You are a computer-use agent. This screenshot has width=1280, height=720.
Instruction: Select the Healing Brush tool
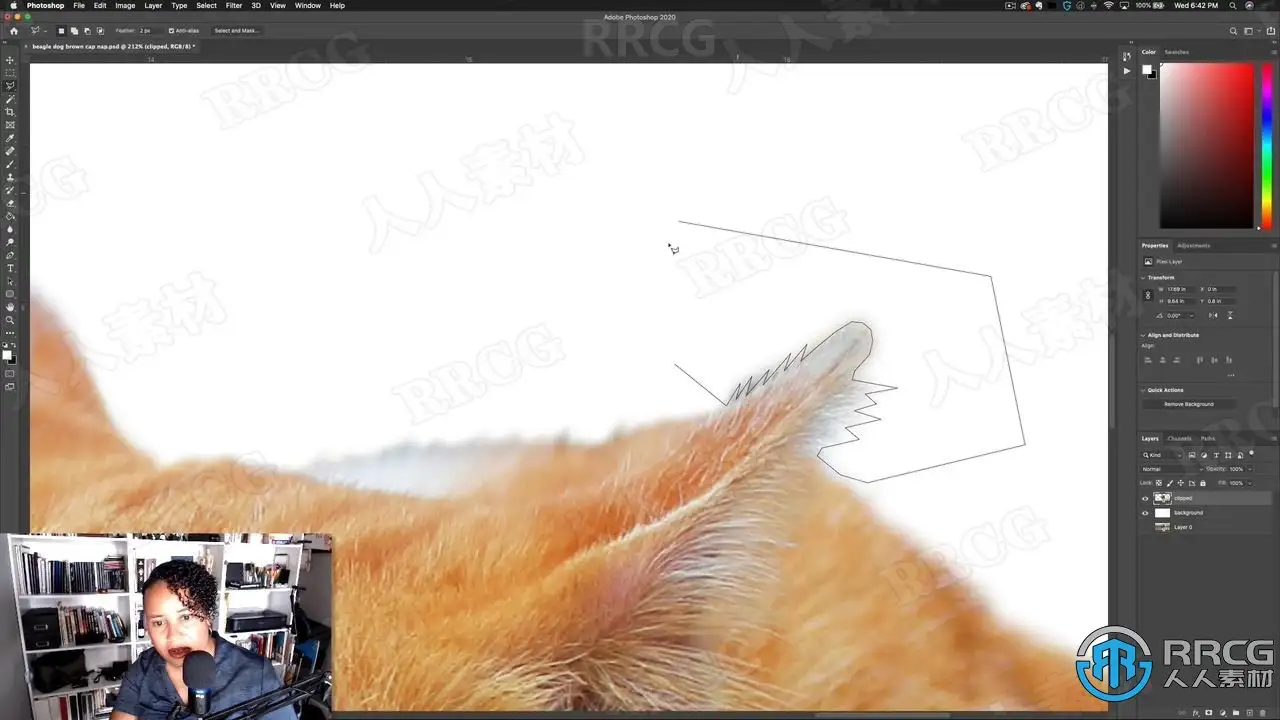click(11, 151)
